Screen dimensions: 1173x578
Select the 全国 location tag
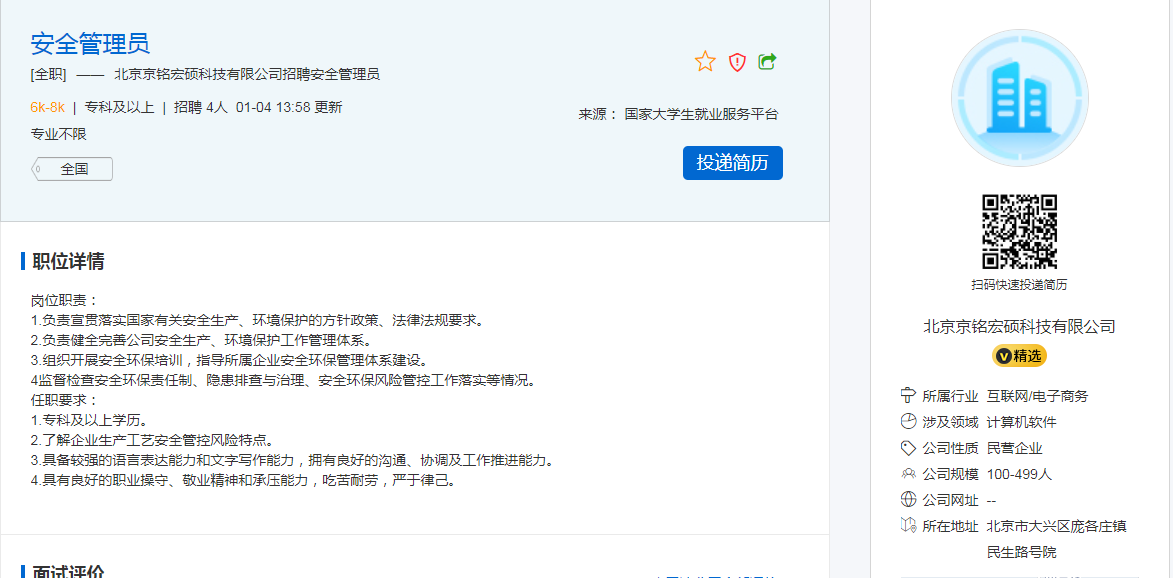pos(74,169)
